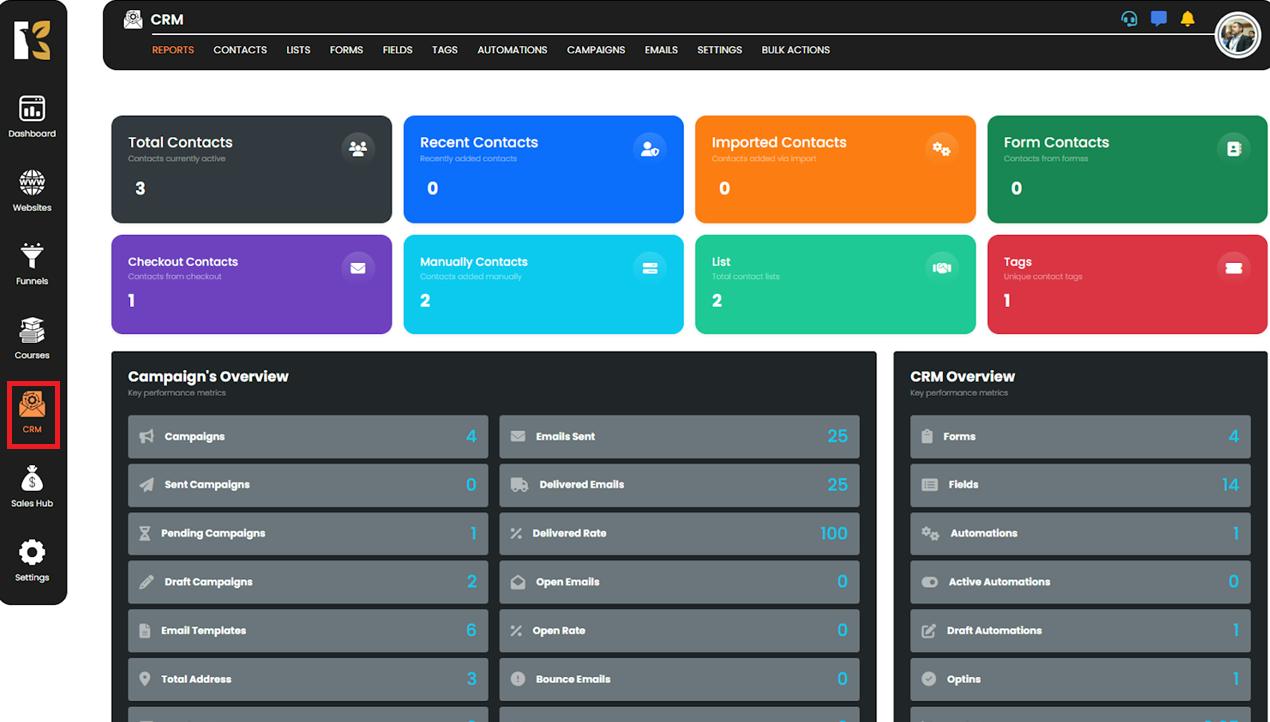Click the Active Automations row
Screen dimensions: 1270x722
1080,582
